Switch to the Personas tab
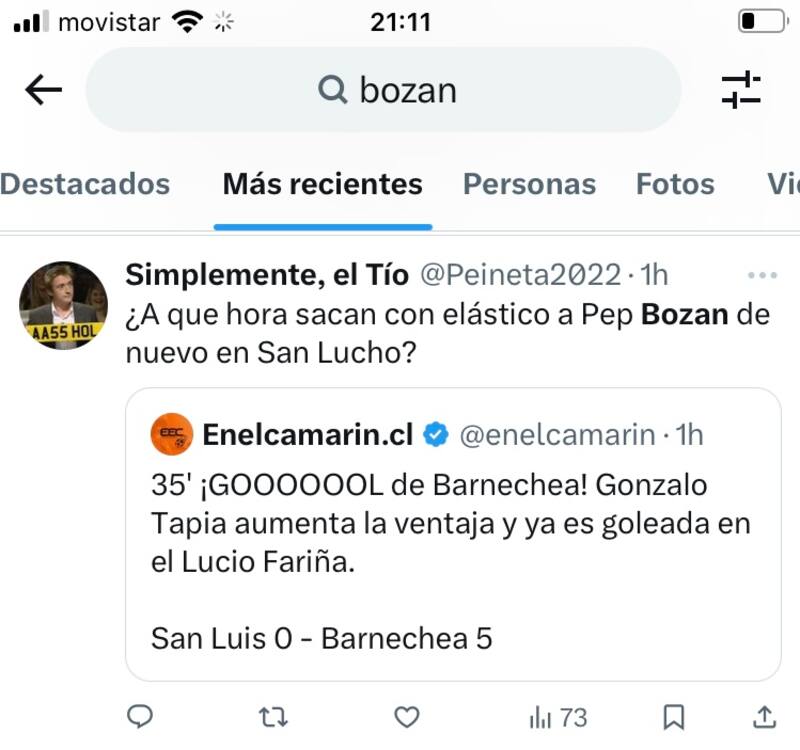 (529, 184)
